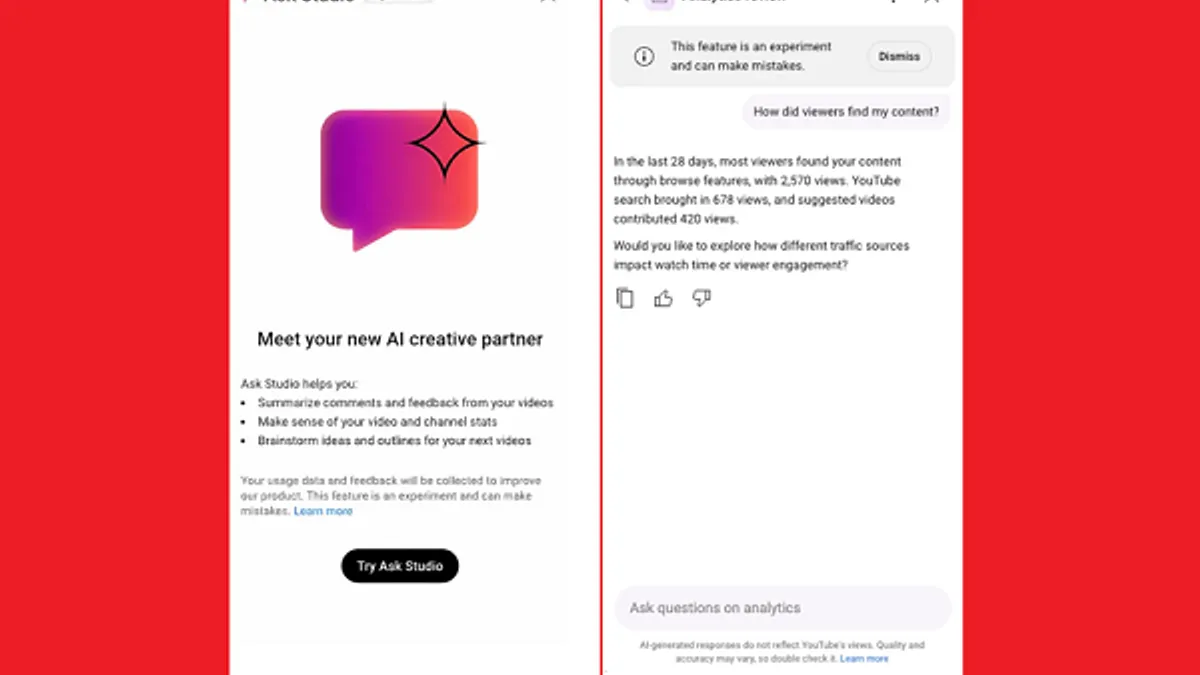Click the info icon in the experiment banner
Image resolution: width=1200 pixels, height=675 pixels.
coord(644,57)
